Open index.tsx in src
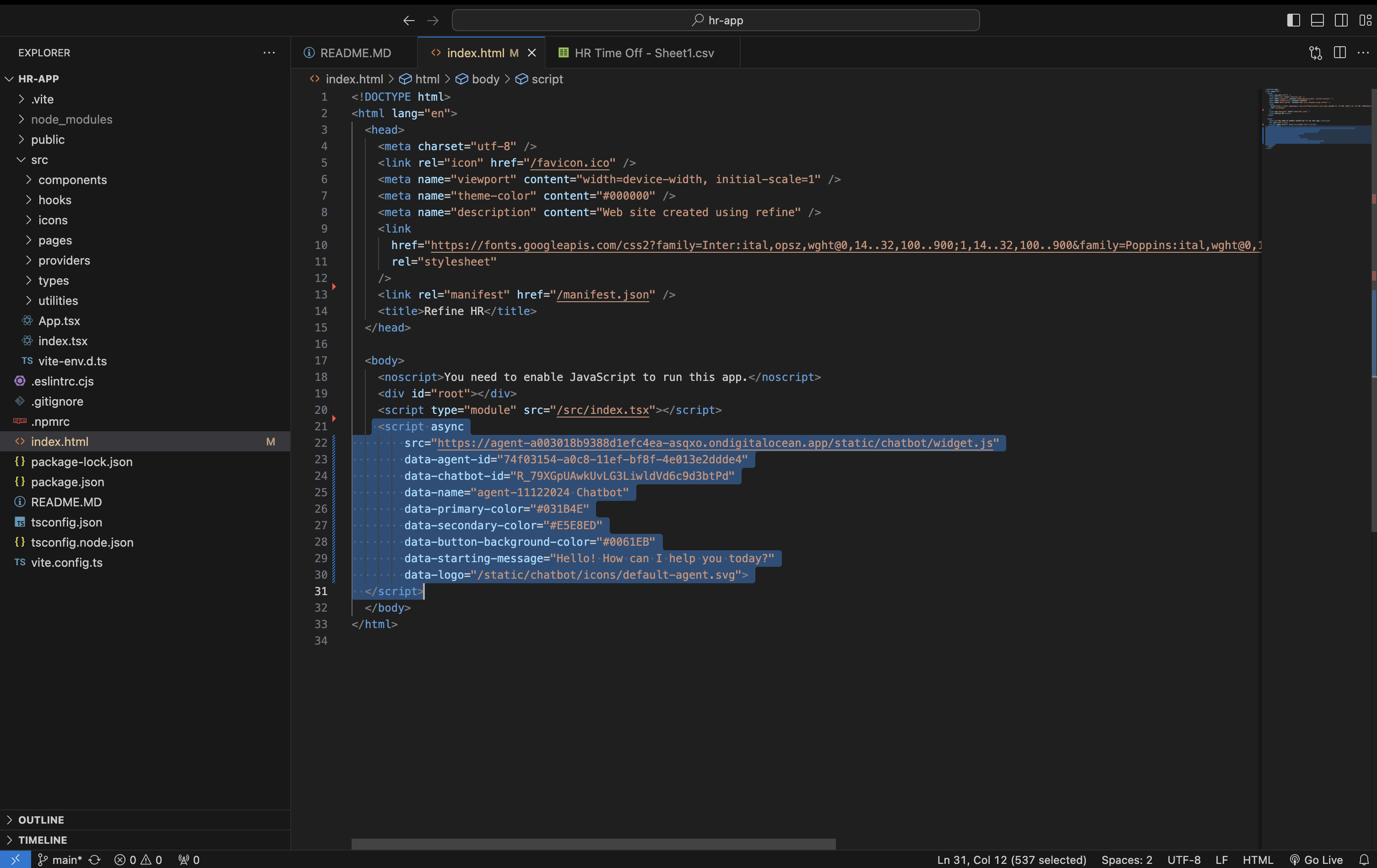Screen dimensions: 1377x868 (145, 341)
